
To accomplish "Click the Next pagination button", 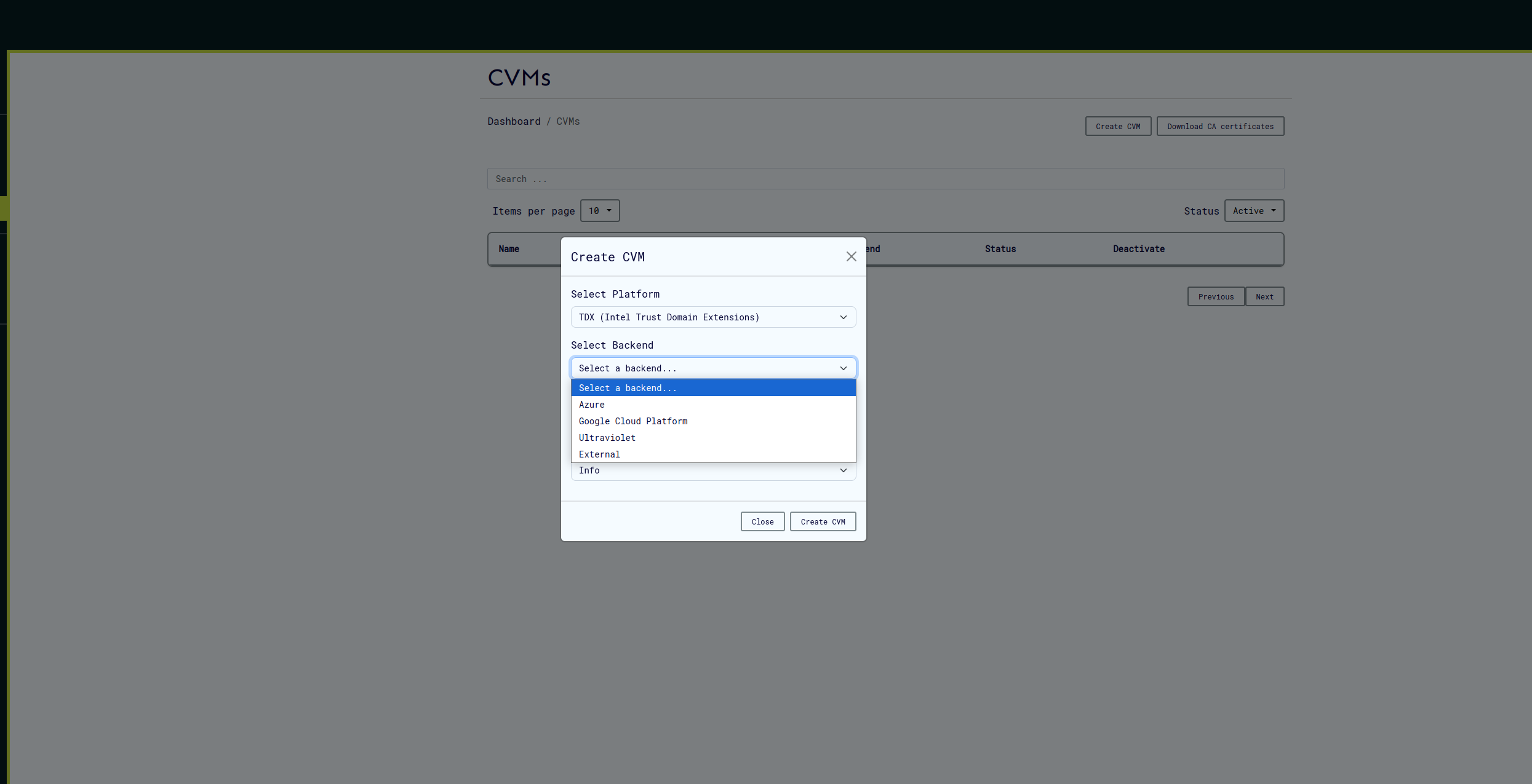I will tap(1264, 296).
